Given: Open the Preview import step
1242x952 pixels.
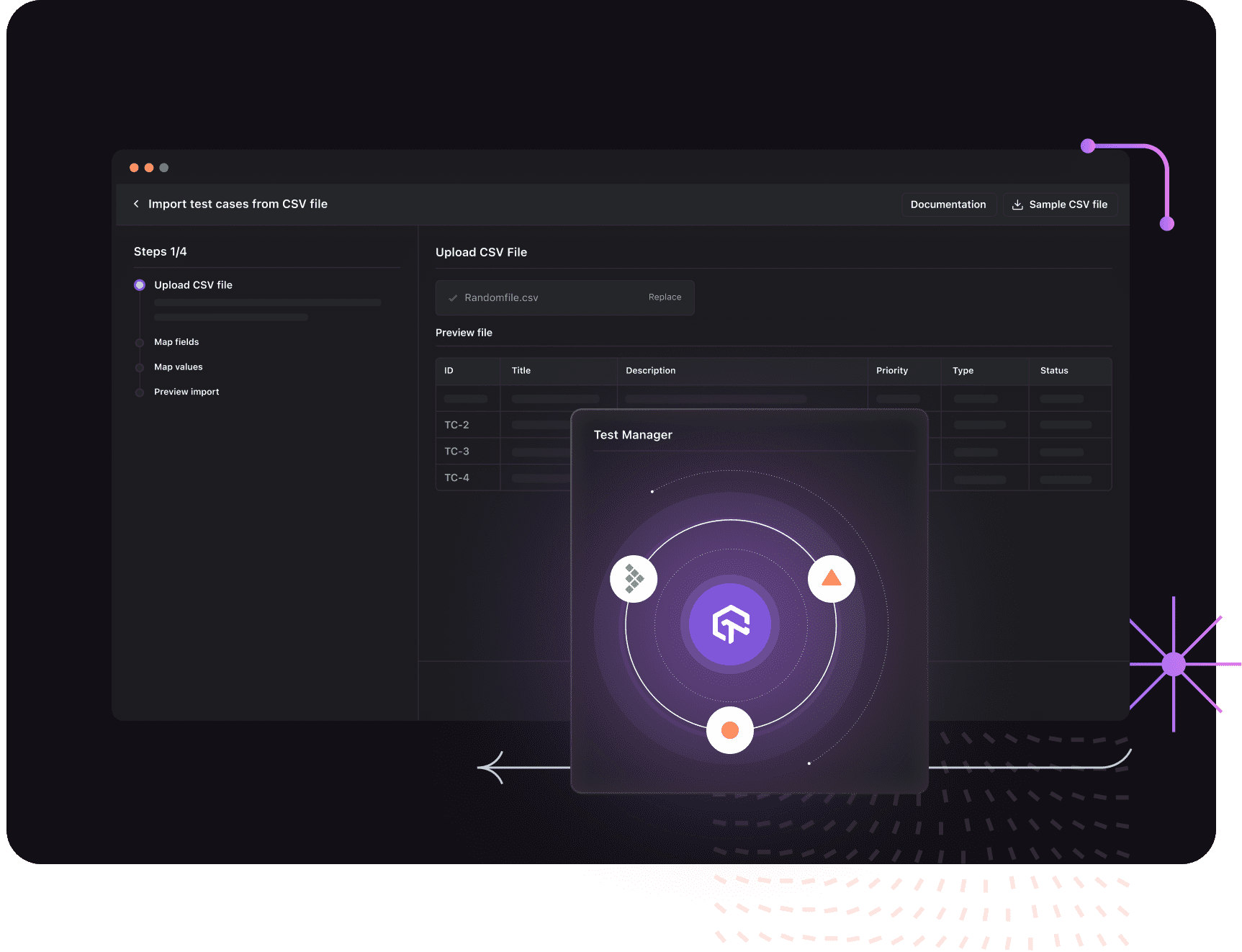Looking at the screenshot, I should [139, 392].
